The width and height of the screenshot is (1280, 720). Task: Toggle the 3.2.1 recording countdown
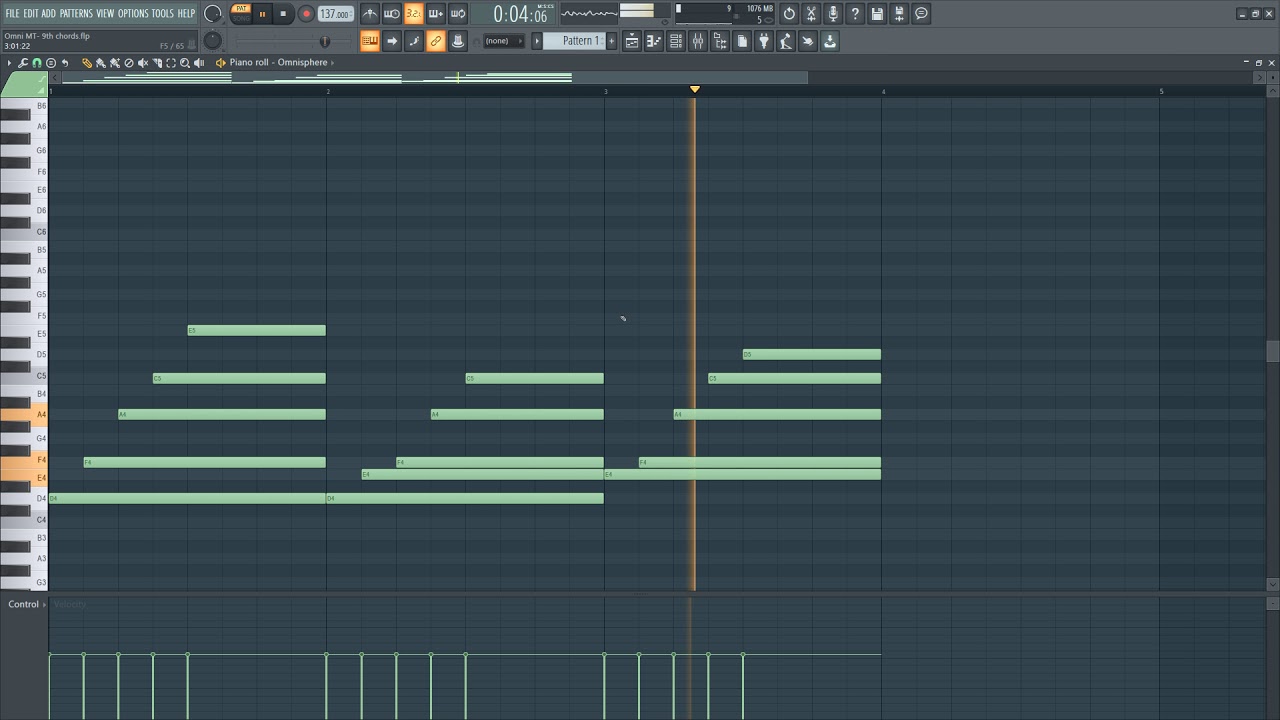pos(414,14)
